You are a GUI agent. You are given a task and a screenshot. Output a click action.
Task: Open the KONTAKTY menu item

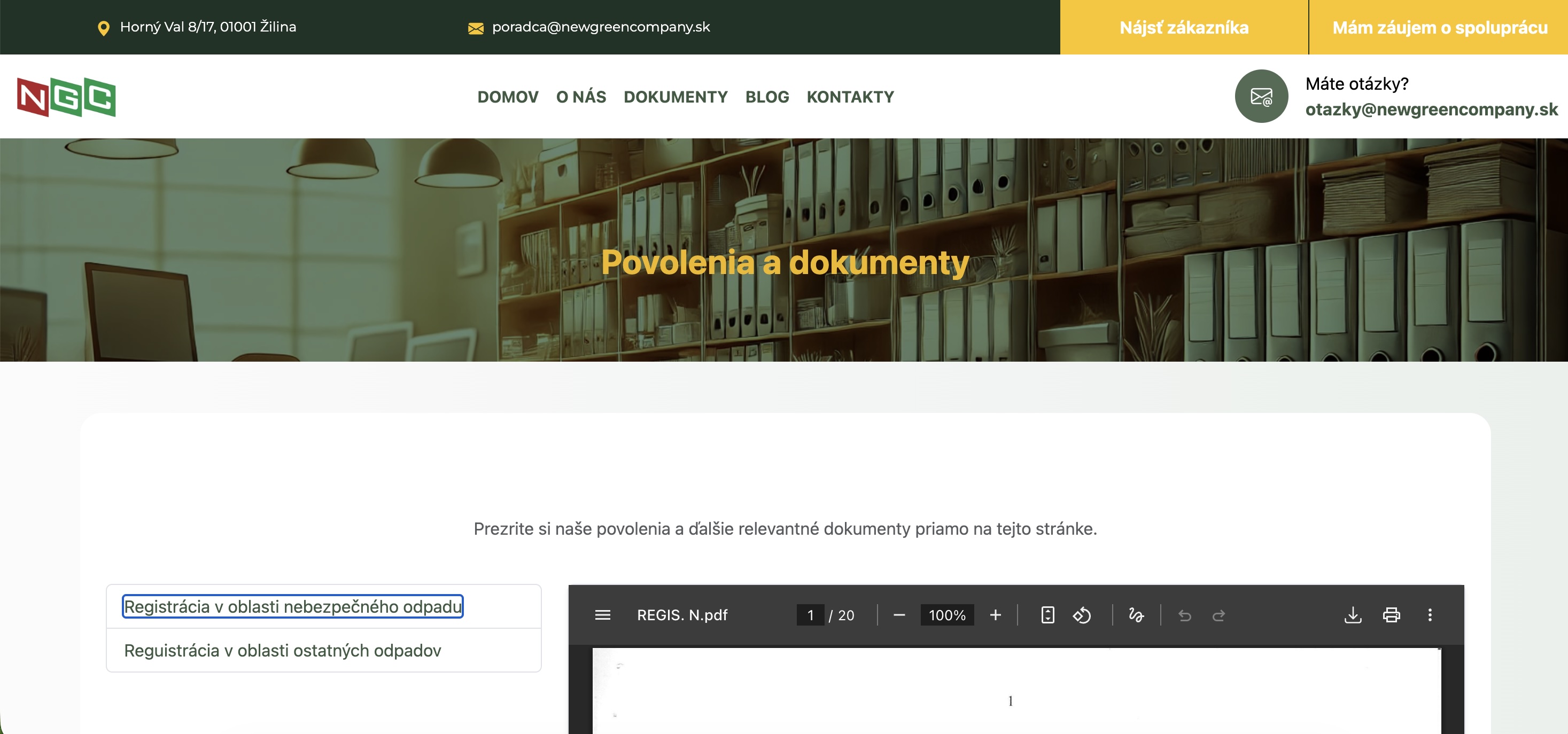pyautogui.click(x=850, y=96)
